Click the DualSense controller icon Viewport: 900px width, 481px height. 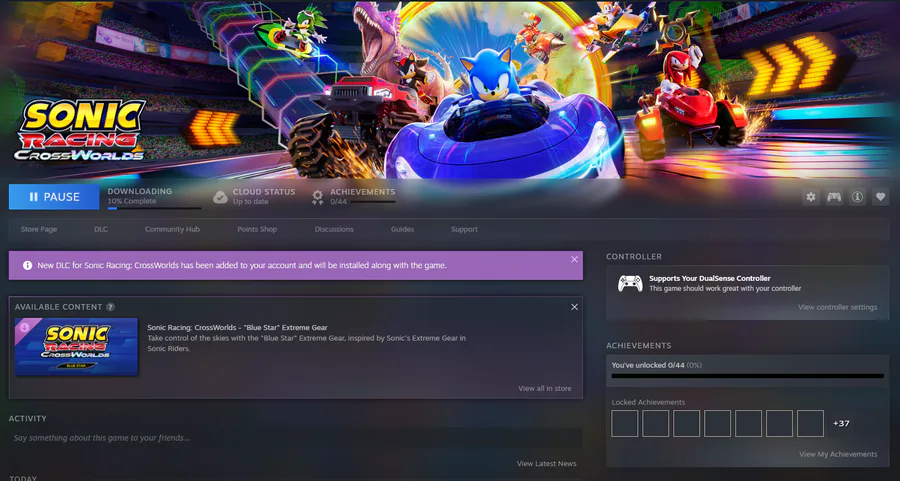[x=630, y=284]
